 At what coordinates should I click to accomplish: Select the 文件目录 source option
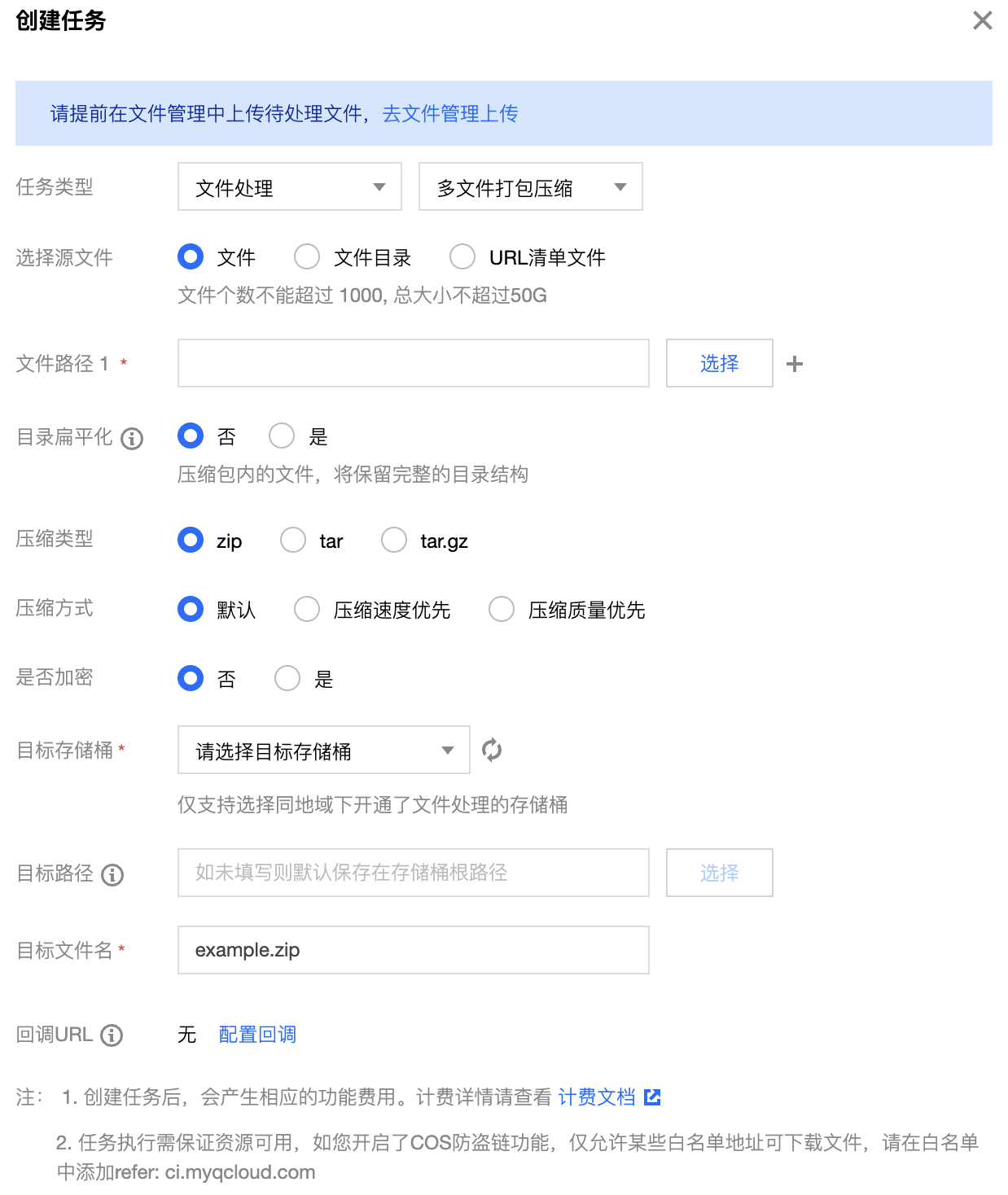pos(307,257)
